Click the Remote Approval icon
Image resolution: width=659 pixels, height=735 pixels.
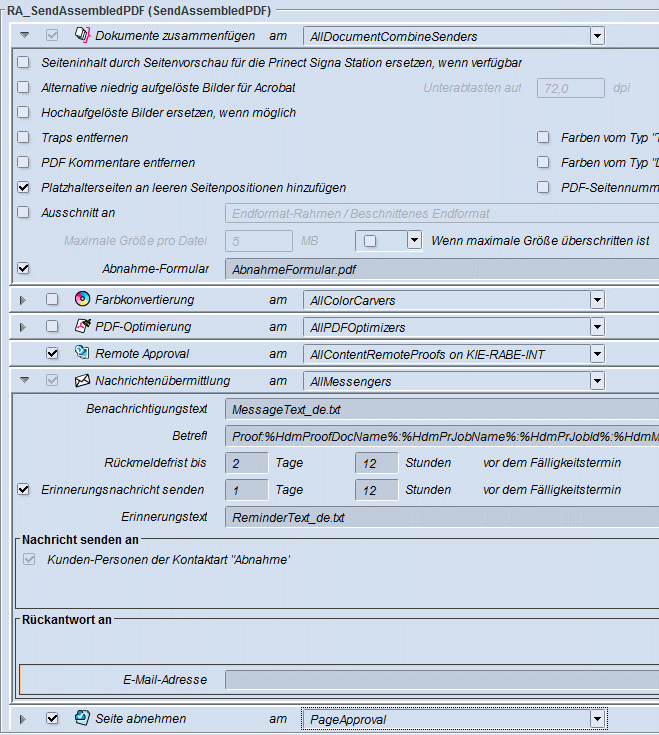pos(82,353)
